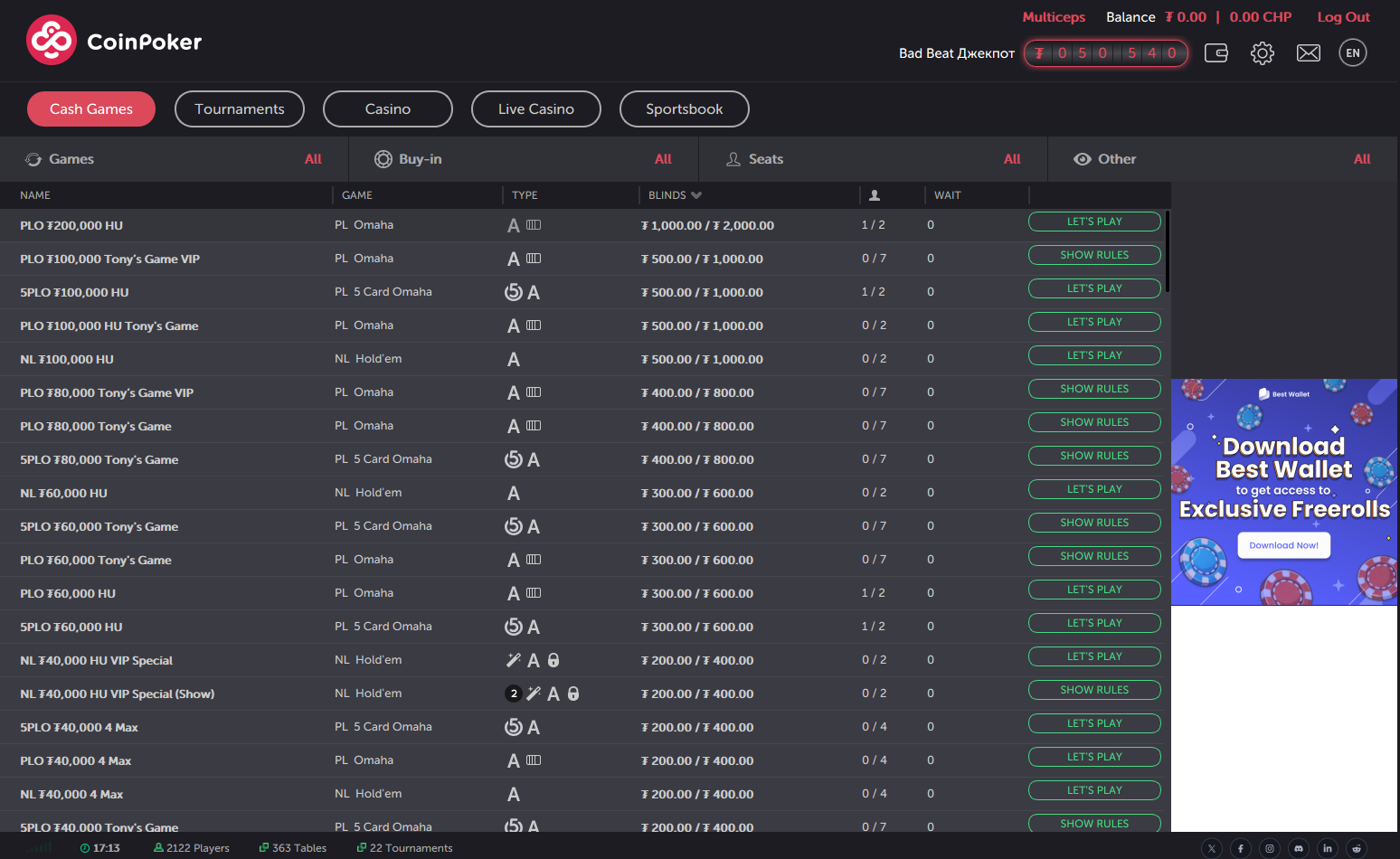
Task: Sort table by players column icon
Action: 875,195
